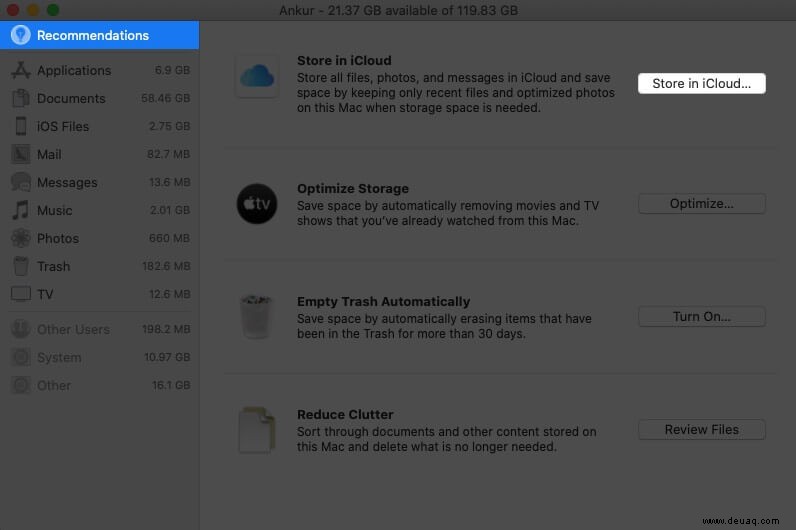The width and height of the screenshot is (796, 530).
Task: Close the window with the red button
Action: tap(13, 10)
